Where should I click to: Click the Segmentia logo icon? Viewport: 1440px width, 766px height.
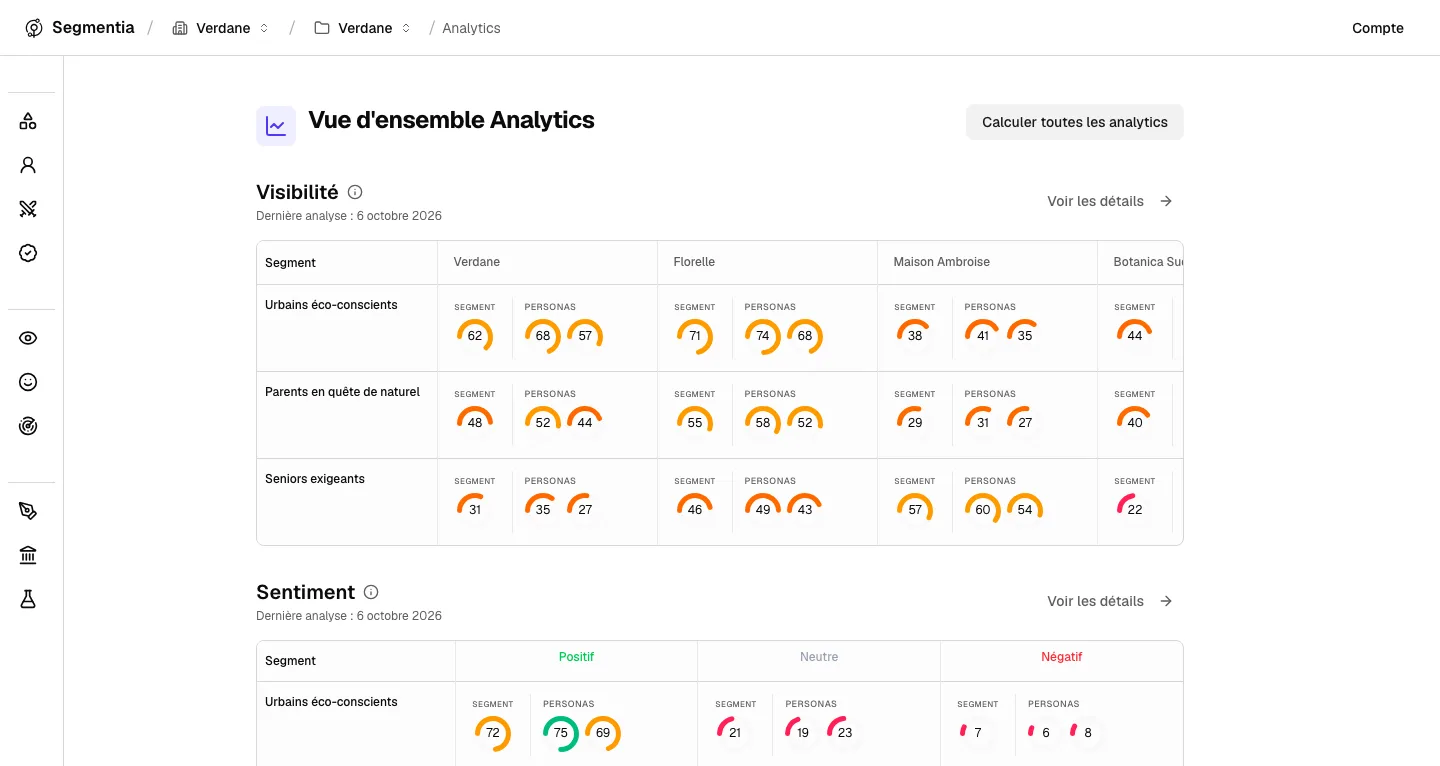point(34,28)
